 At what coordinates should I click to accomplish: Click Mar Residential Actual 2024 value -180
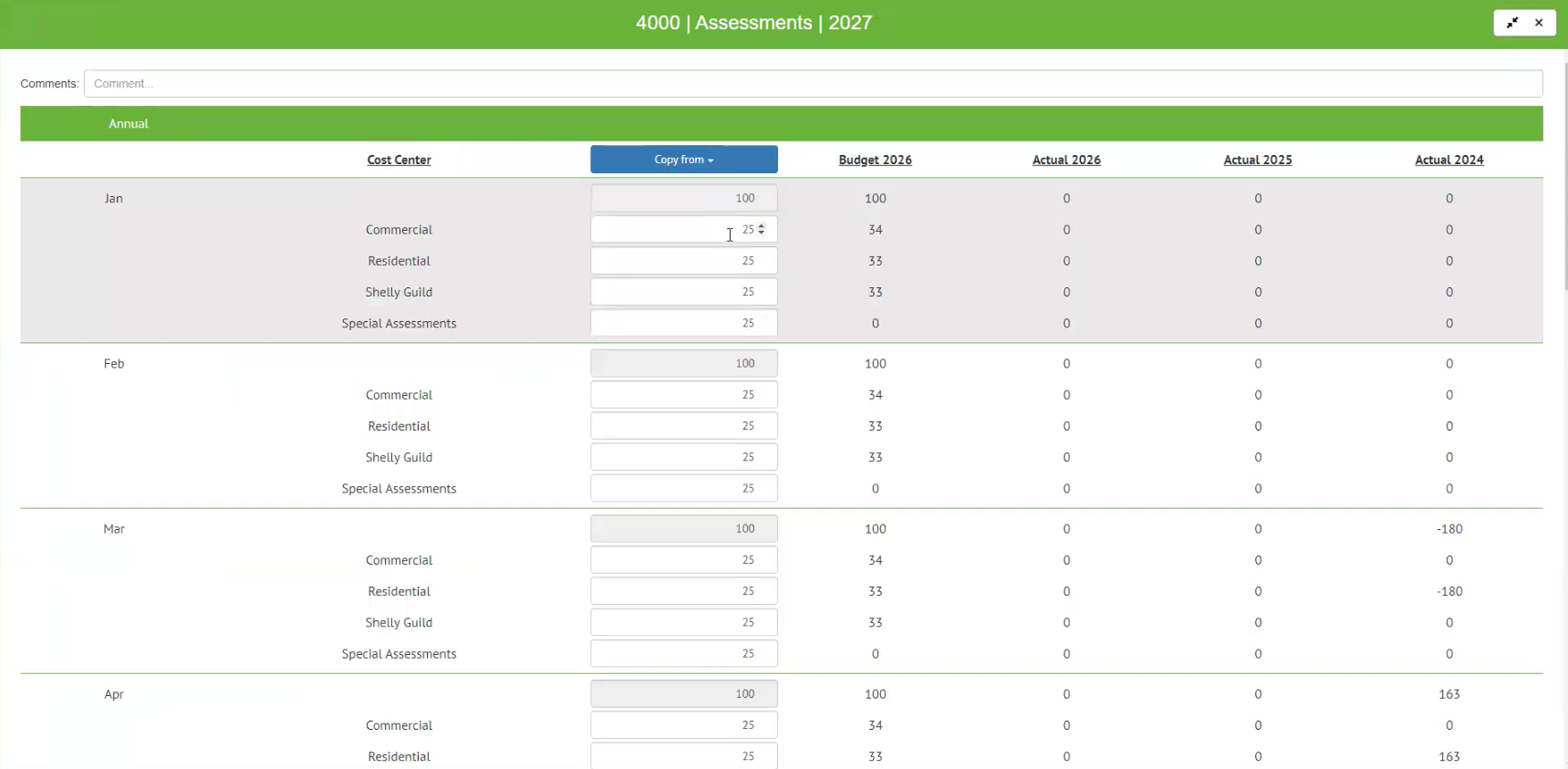coord(1449,591)
